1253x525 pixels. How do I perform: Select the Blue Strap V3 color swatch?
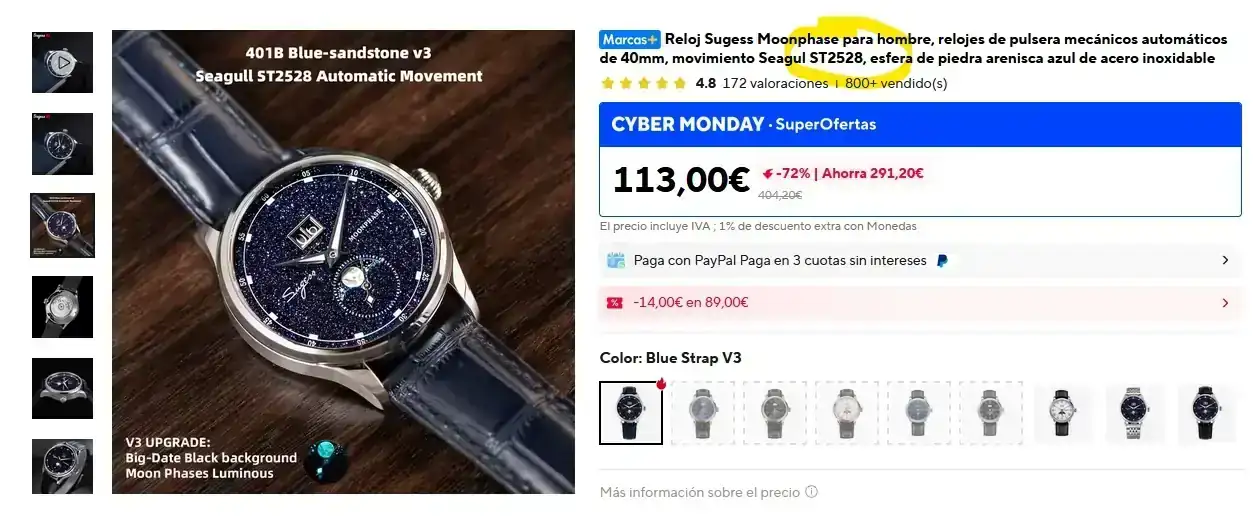[x=631, y=413]
